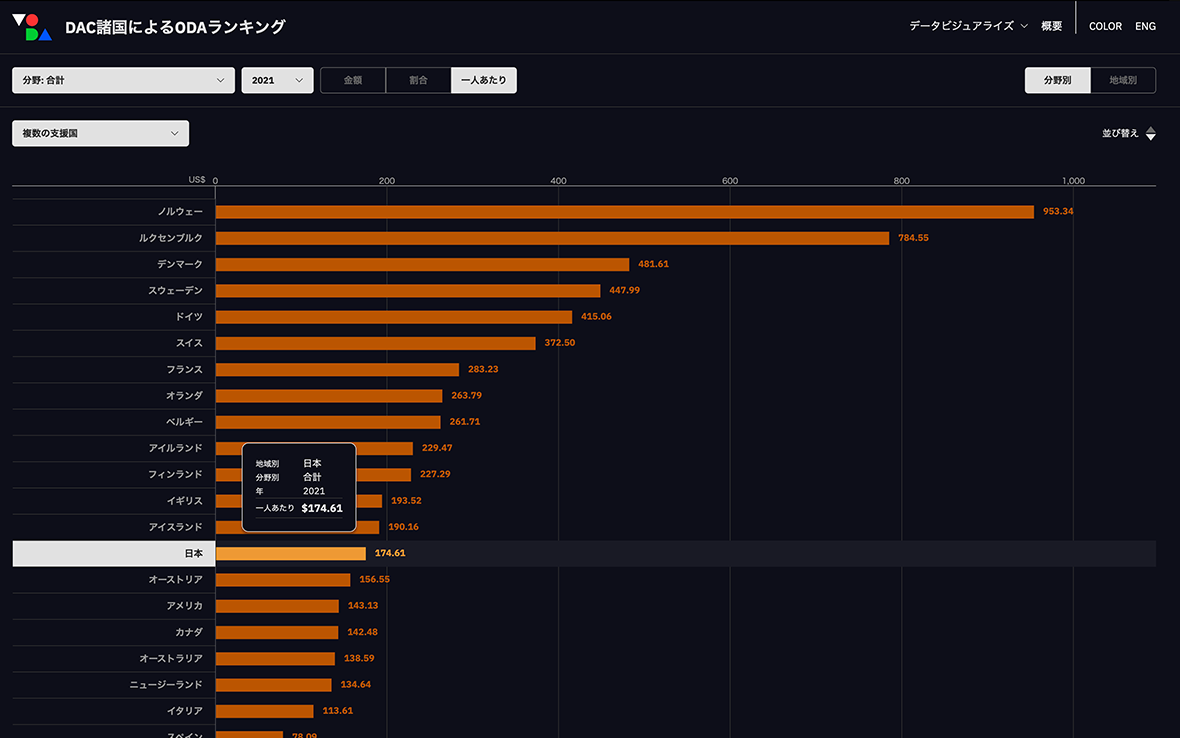Switch to the 地域別 tab
The height and width of the screenshot is (738, 1180).
1122,80
